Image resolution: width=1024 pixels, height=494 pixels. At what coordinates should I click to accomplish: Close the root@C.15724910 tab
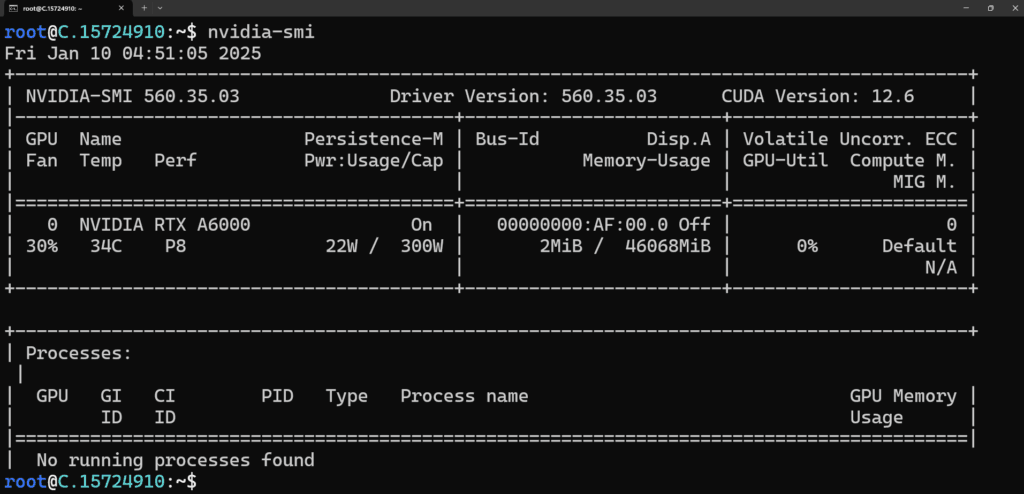[121, 8]
